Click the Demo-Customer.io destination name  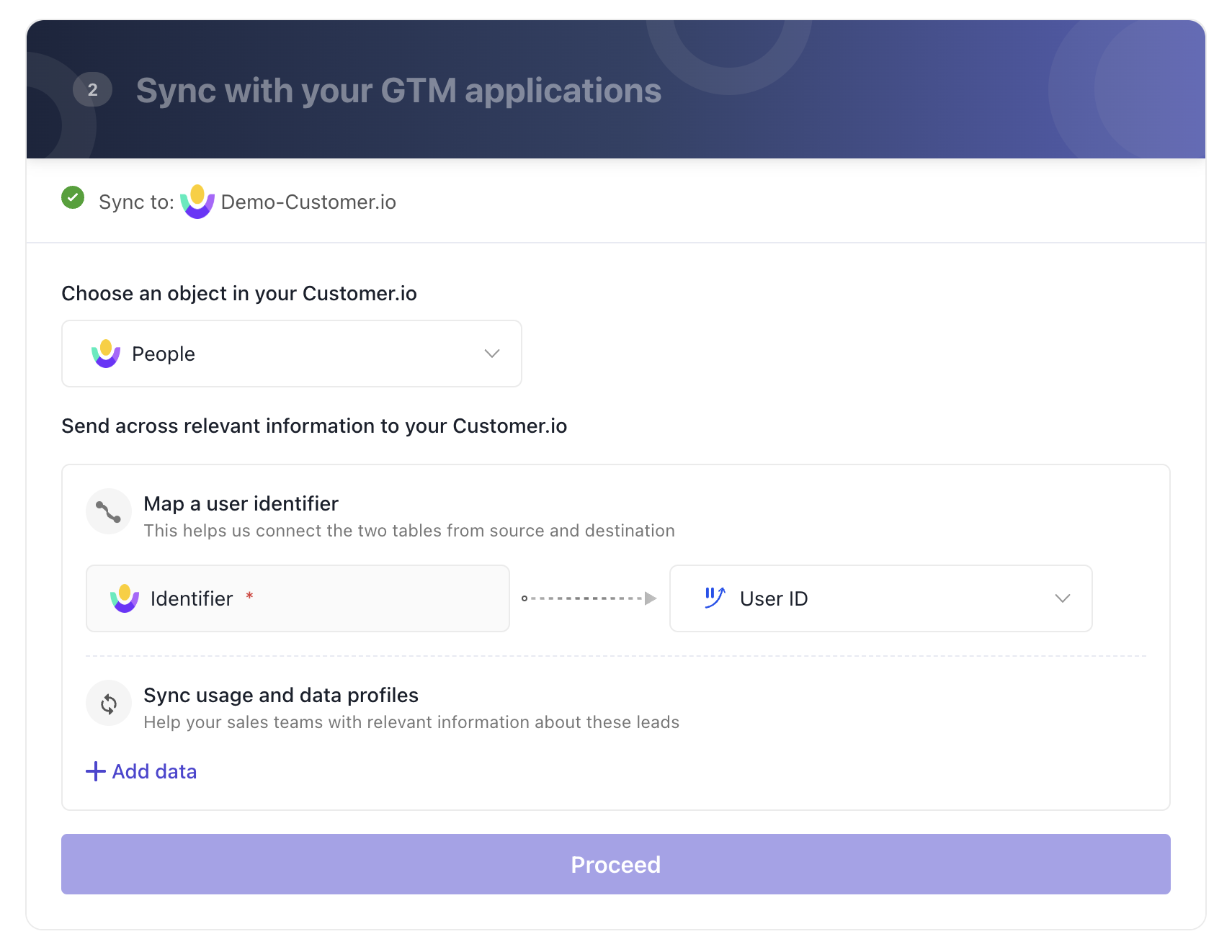pos(308,202)
